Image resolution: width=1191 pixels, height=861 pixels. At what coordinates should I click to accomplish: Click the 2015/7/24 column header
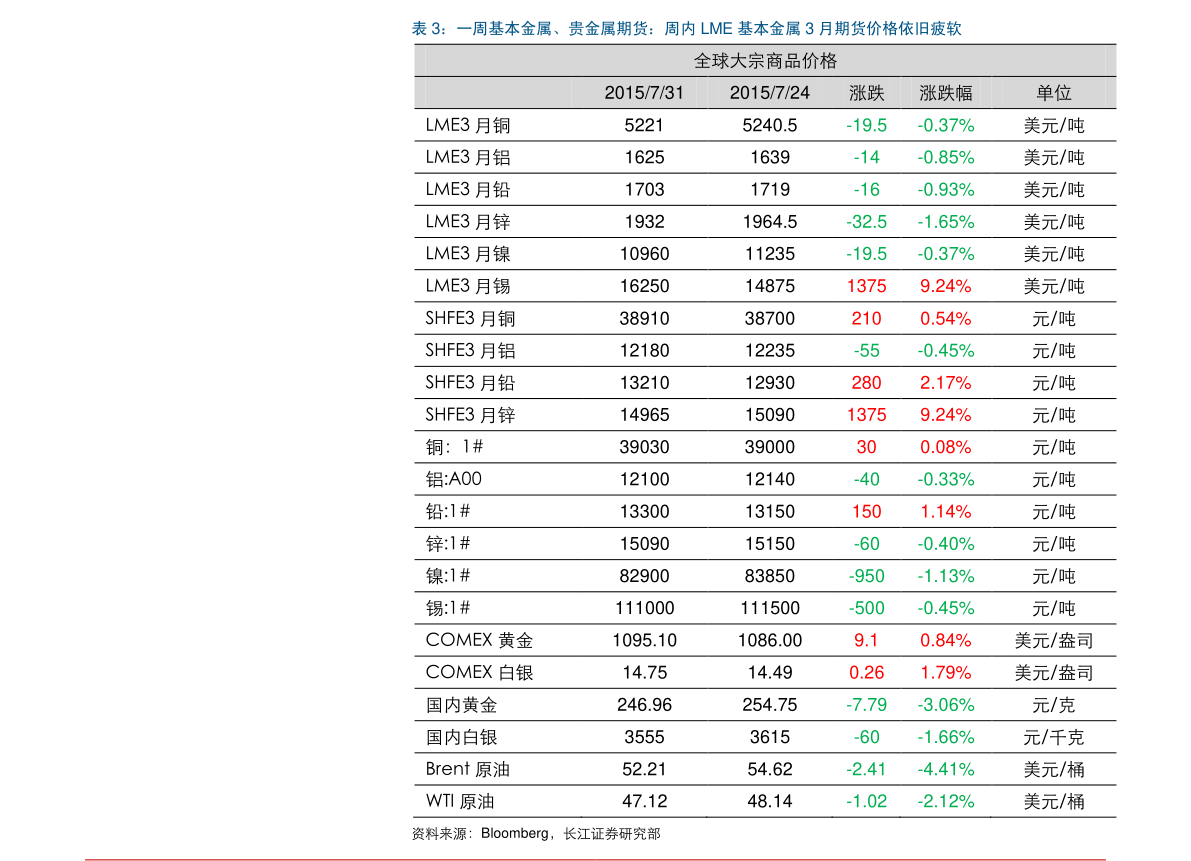coord(769,93)
